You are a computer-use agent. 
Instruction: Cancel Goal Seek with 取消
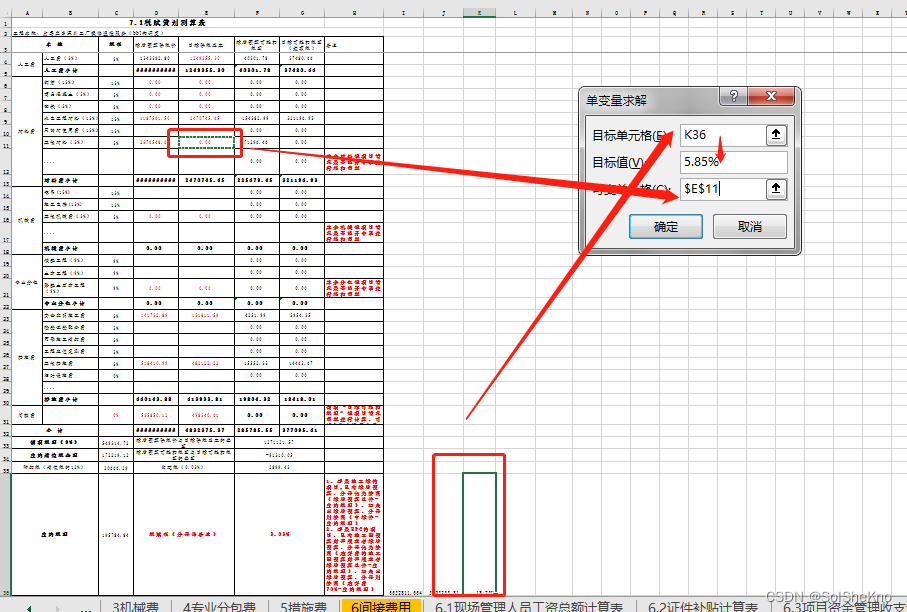click(750, 226)
